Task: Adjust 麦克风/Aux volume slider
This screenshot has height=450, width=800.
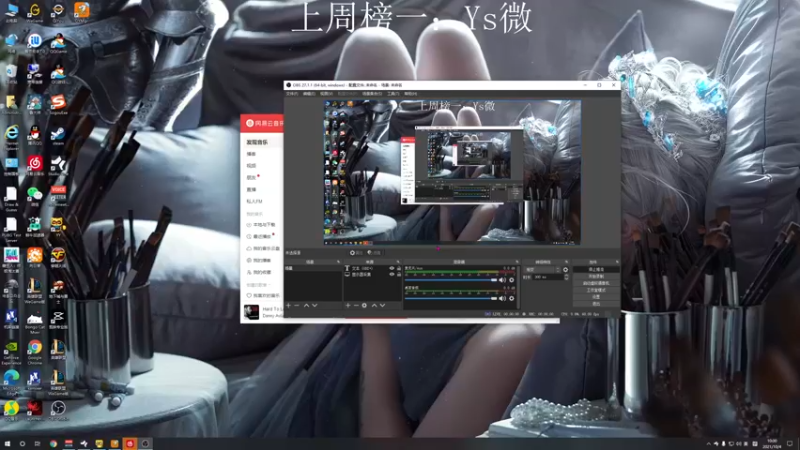Action: [451, 280]
